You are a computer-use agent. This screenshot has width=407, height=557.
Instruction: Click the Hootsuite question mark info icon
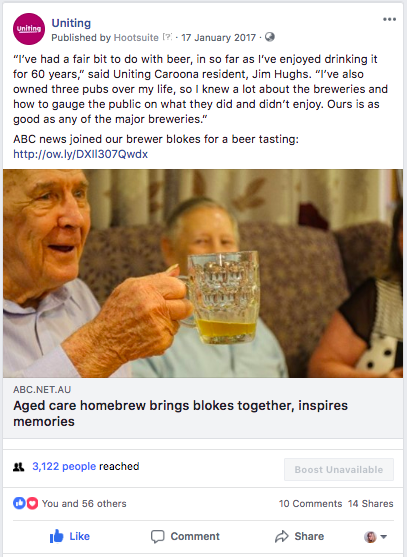167,37
